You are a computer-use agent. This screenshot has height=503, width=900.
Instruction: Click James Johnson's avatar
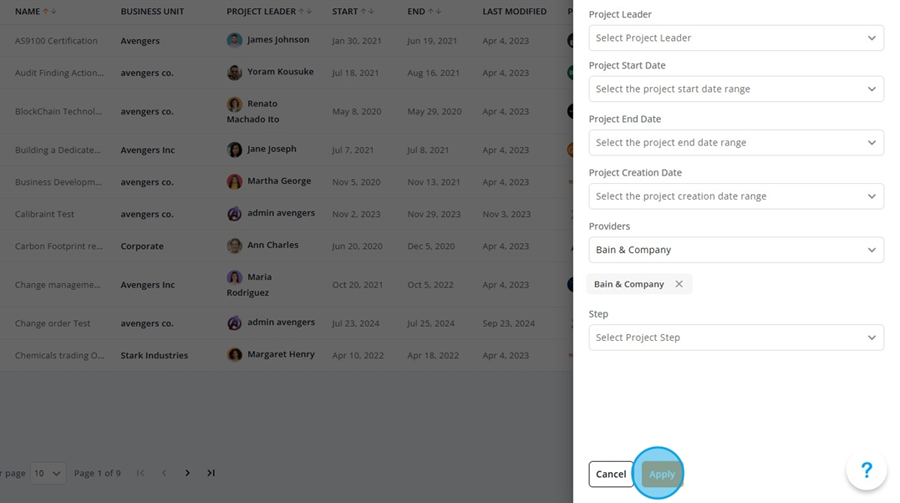tap(234, 40)
